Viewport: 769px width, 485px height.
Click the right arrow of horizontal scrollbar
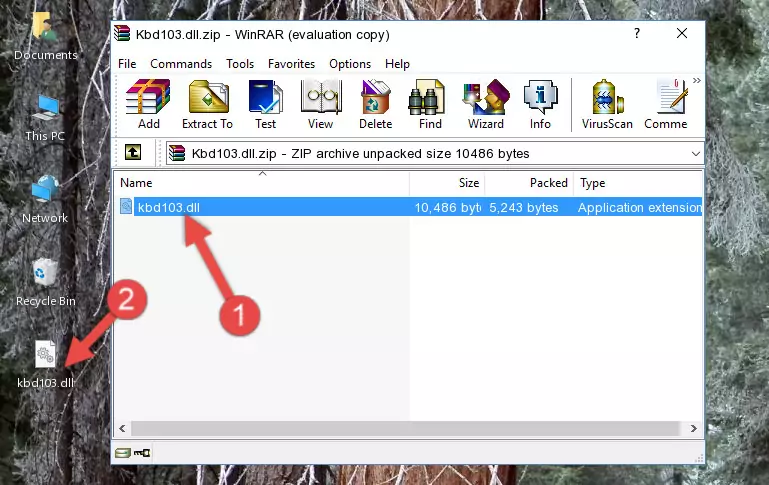coord(693,428)
